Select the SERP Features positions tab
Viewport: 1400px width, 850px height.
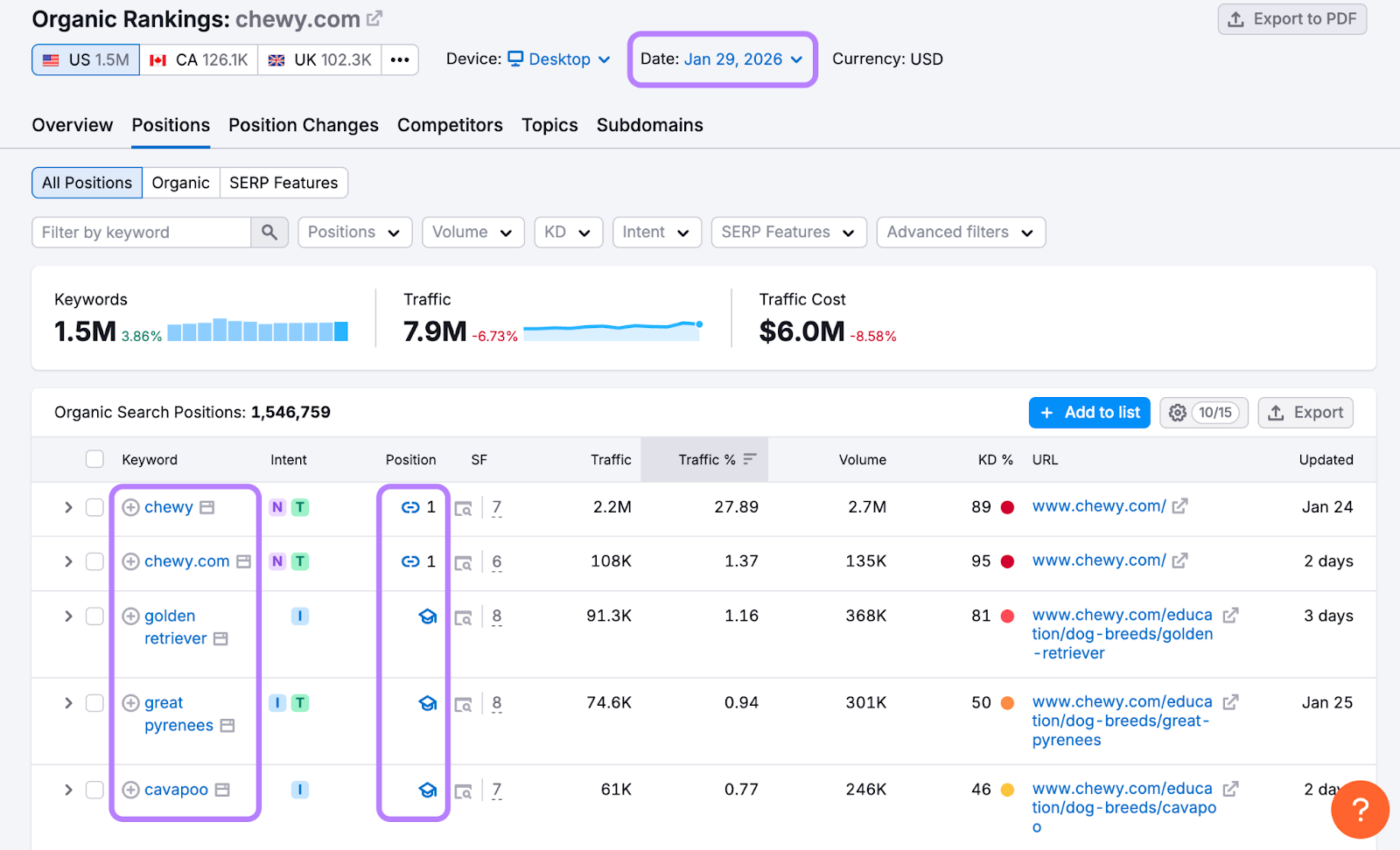click(x=283, y=183)
